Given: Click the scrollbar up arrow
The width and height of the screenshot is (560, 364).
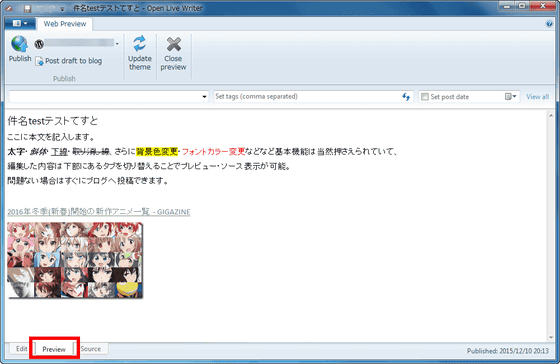Looking at the screenshot, I should pos(551,115).
